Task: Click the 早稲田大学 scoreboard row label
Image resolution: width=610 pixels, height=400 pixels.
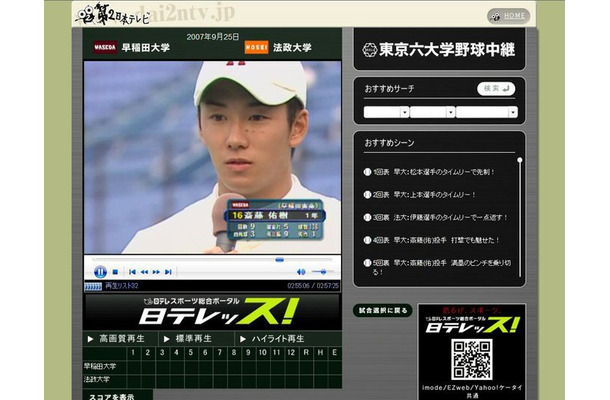Action: pyautogui.click(x=100, y=366)
